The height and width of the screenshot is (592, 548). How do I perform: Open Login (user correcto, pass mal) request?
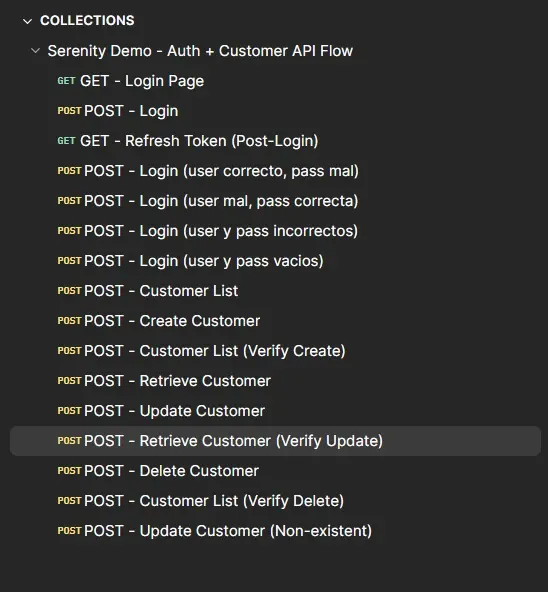pyautogui.click(x=221, y=171)
